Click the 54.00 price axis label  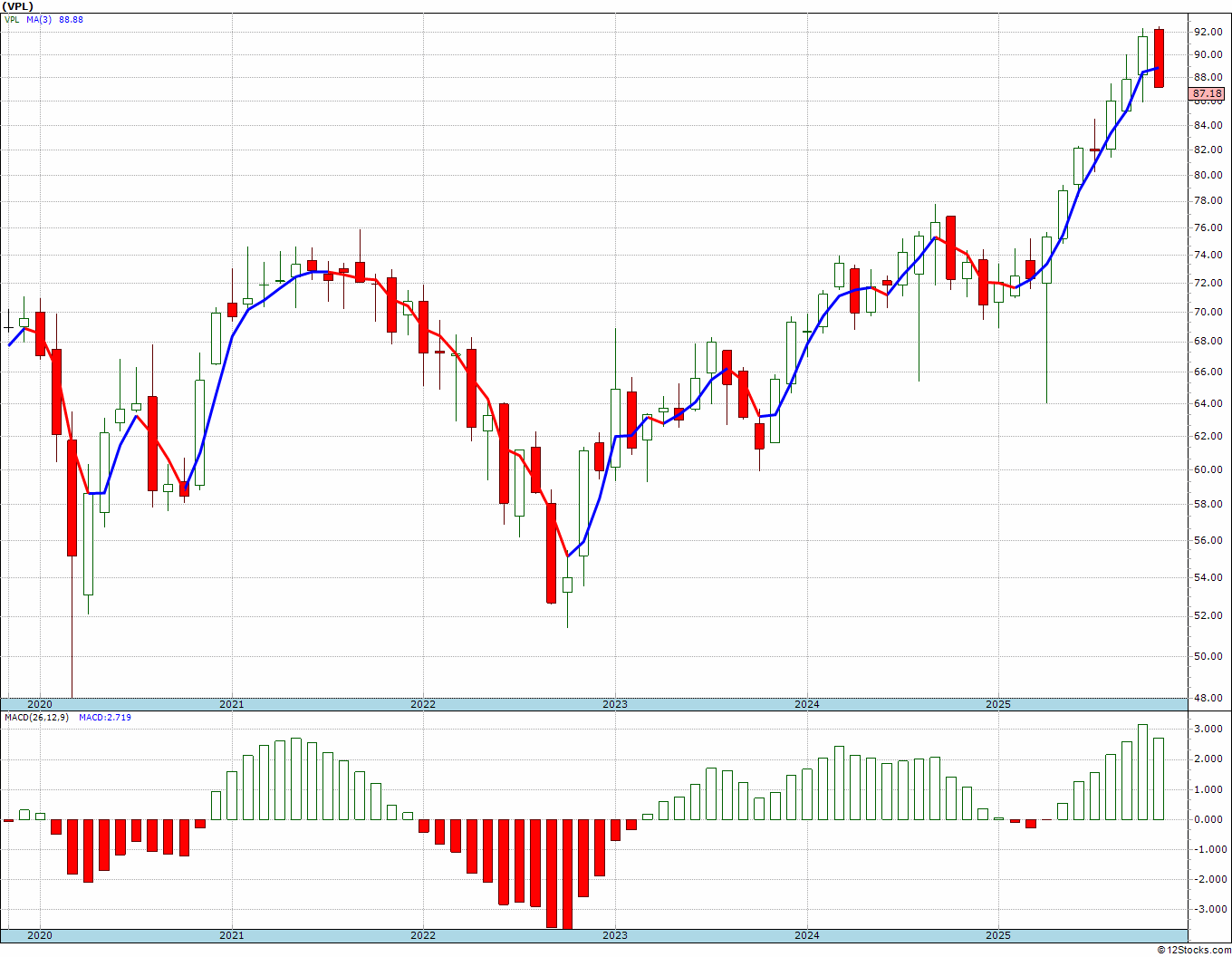coord(1208,577)
